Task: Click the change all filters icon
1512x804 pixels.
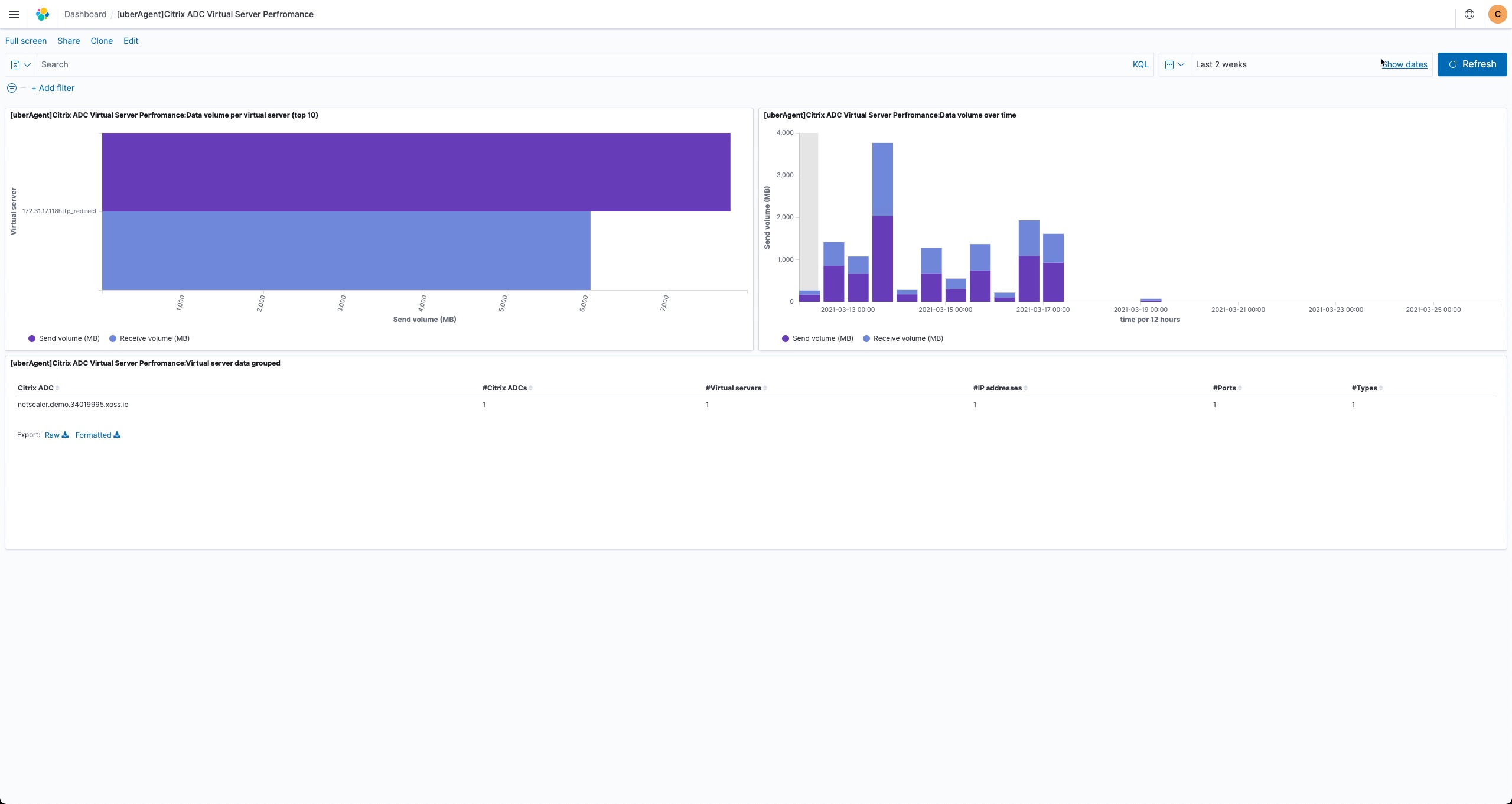Action: (12, 88)
